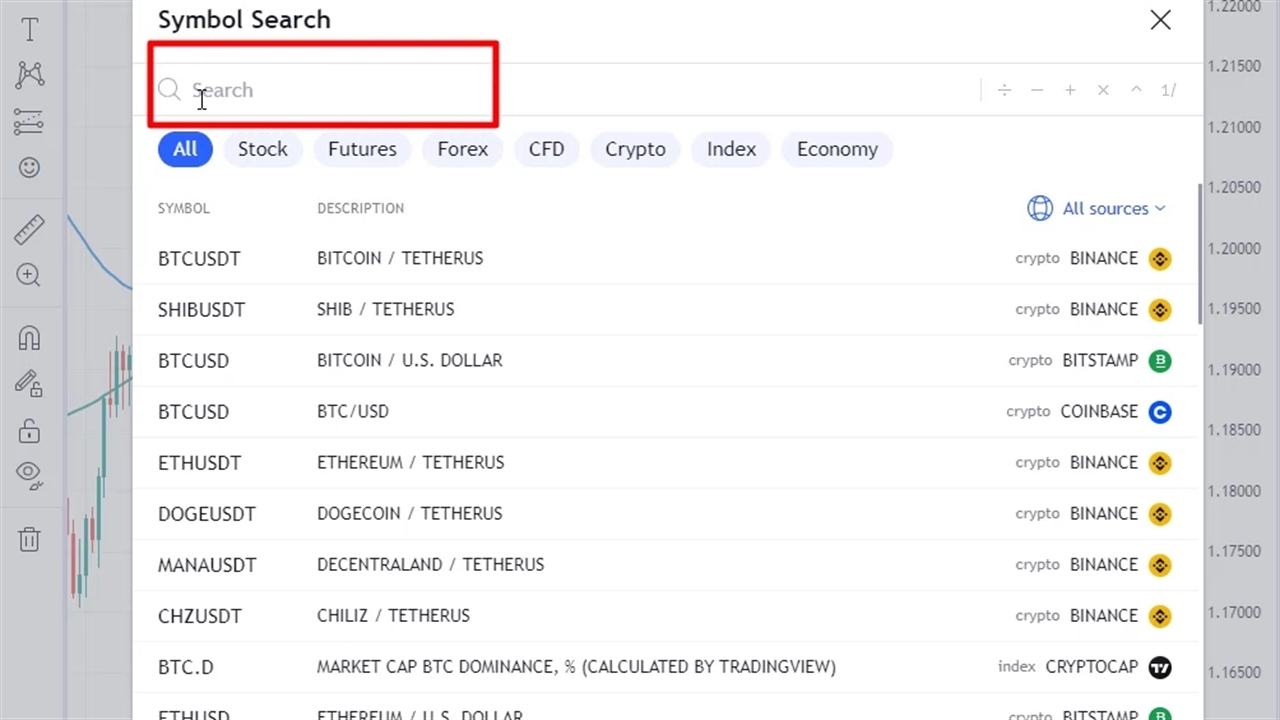Hide all drawings with eye icon
Image resolution: width=1280 pixels, height=720 pixels.
[30, 474]
